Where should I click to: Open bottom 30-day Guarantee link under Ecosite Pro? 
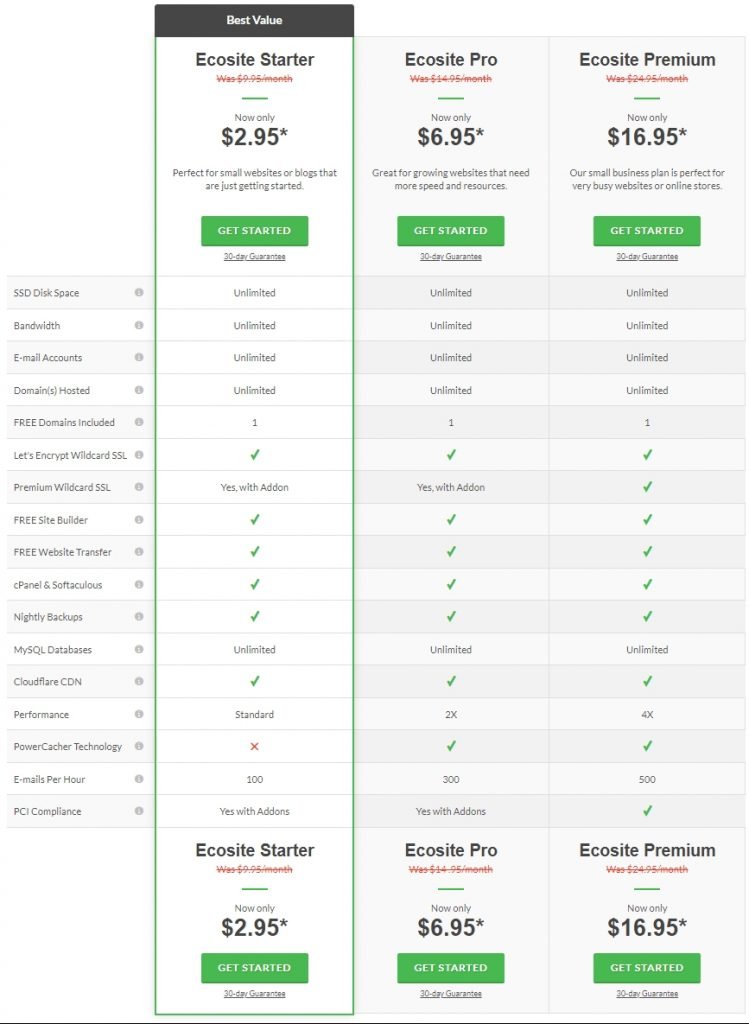point(451,994)
